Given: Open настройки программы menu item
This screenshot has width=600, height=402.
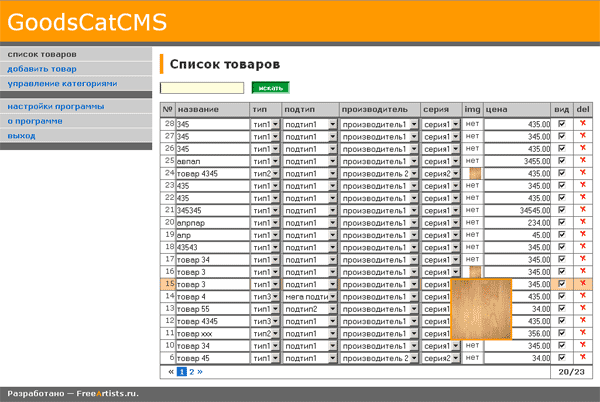Looking at the screenshot, I should [x=56, y=106].
